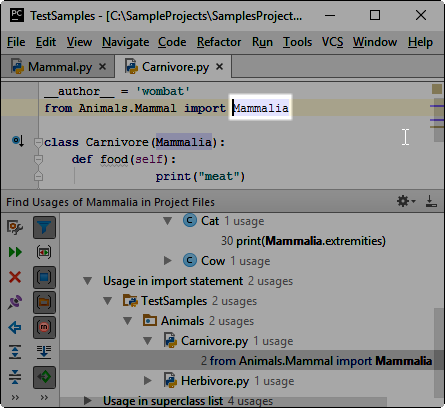Close the usages tab with red X
This screenshot has height=408, width=445.
coord(15,277)
